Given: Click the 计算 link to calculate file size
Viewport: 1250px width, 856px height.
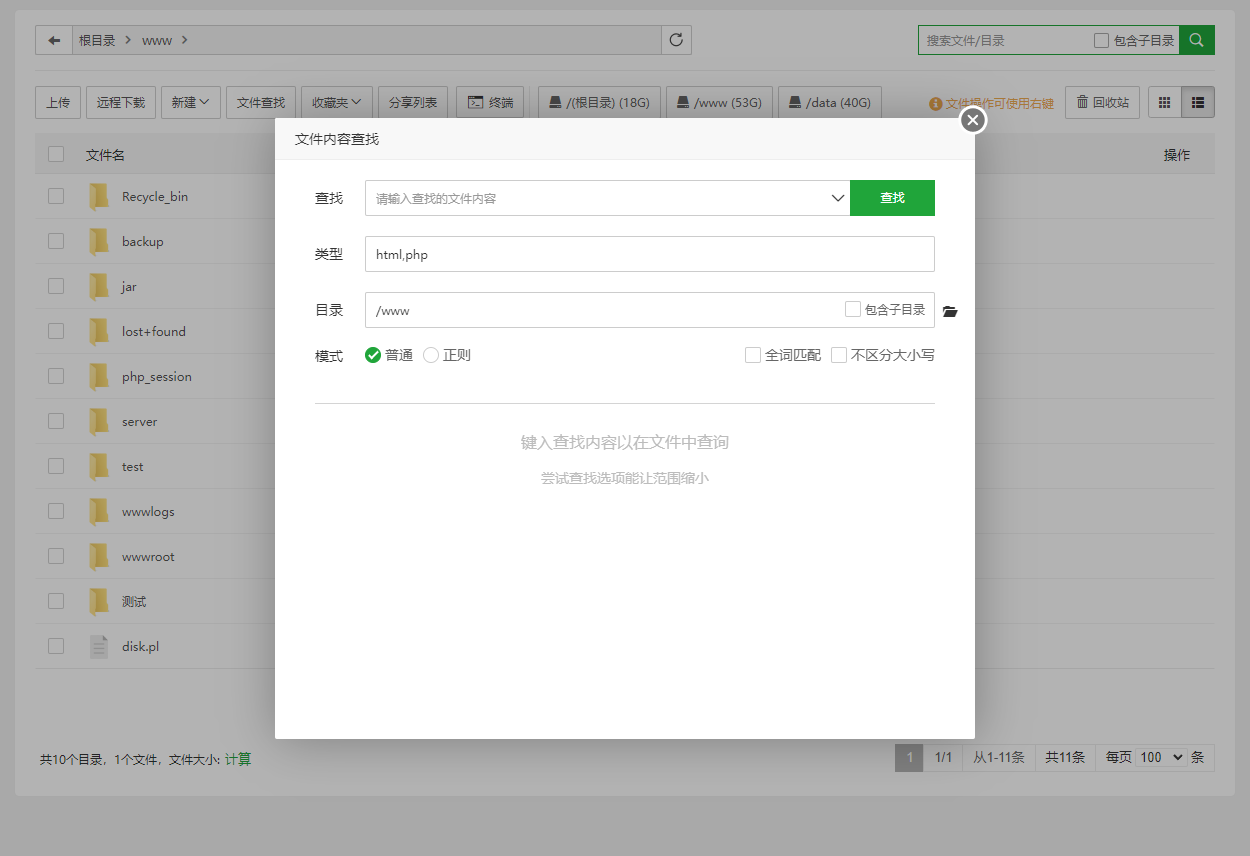Looking at the screenshot, I should 237,757.
